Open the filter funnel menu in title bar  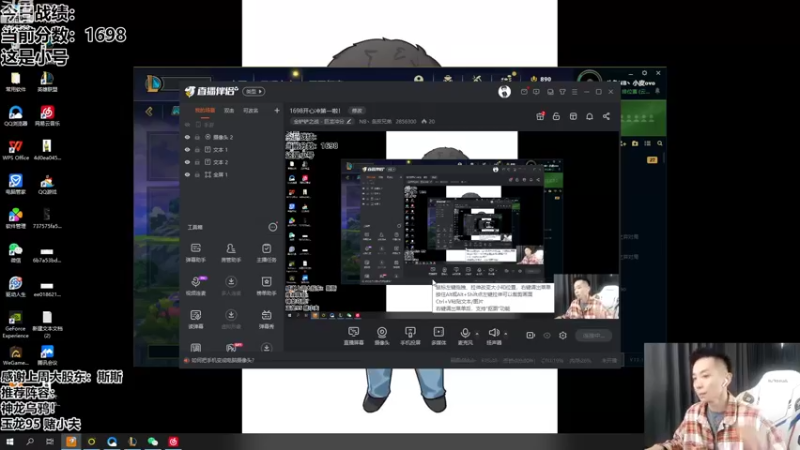point(562,92)
